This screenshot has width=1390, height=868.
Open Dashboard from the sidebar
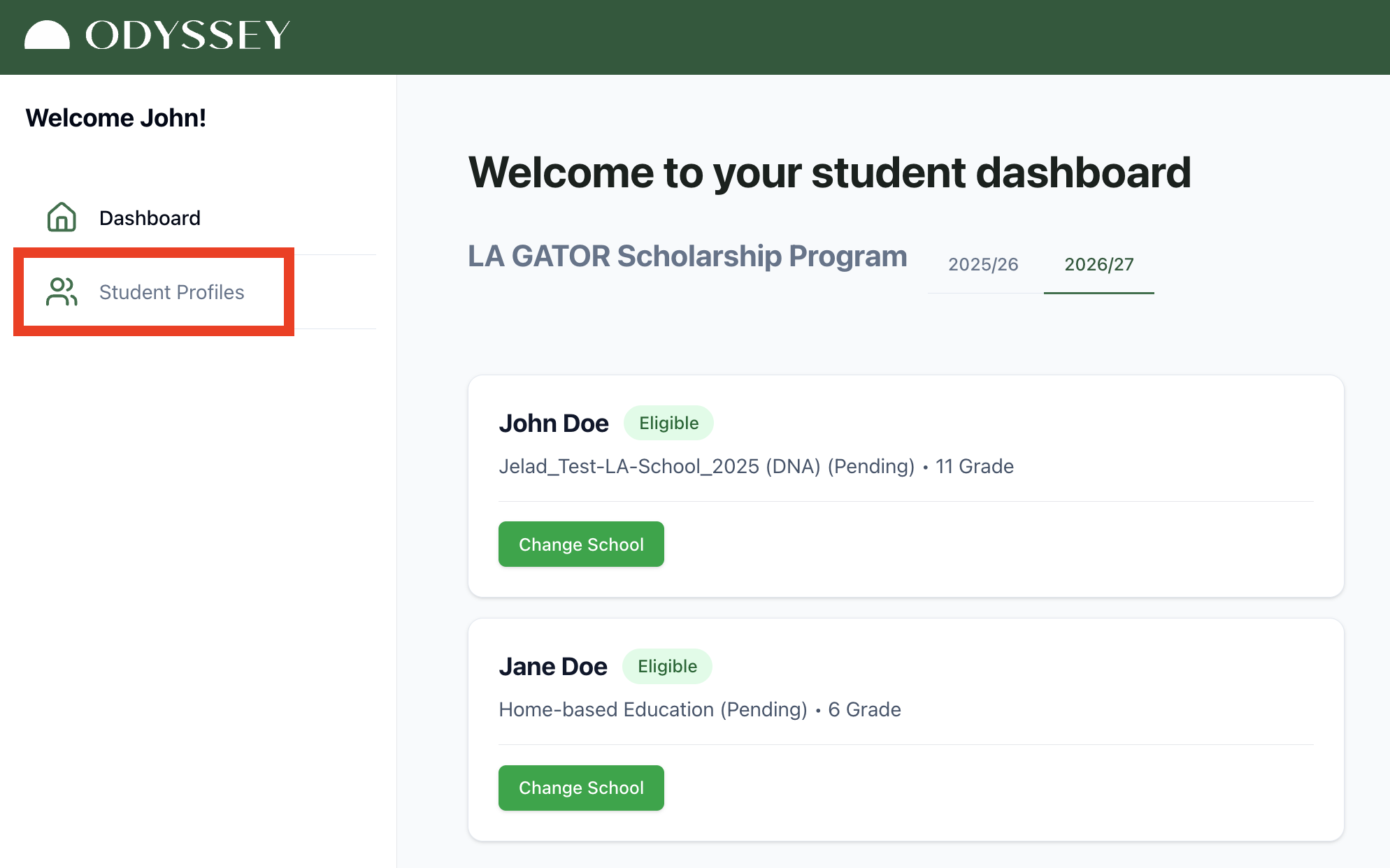tap(150, 218)
